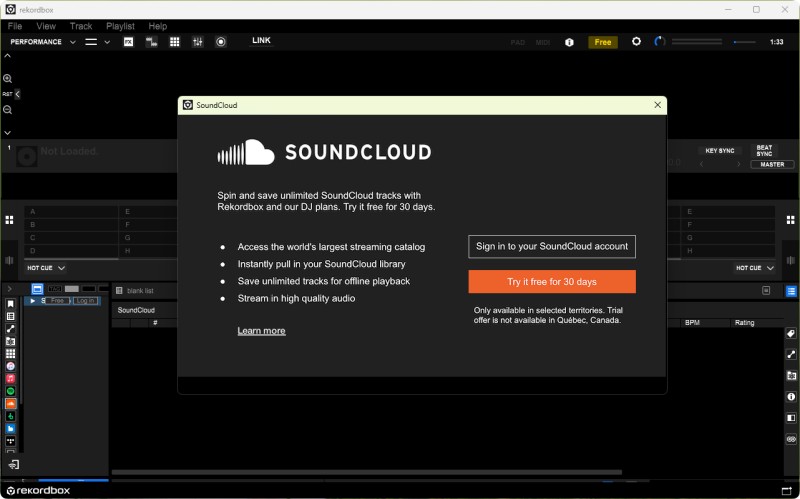Click the sync manager icon bottom left
800x499 pixels.
[x=14, y=464]
